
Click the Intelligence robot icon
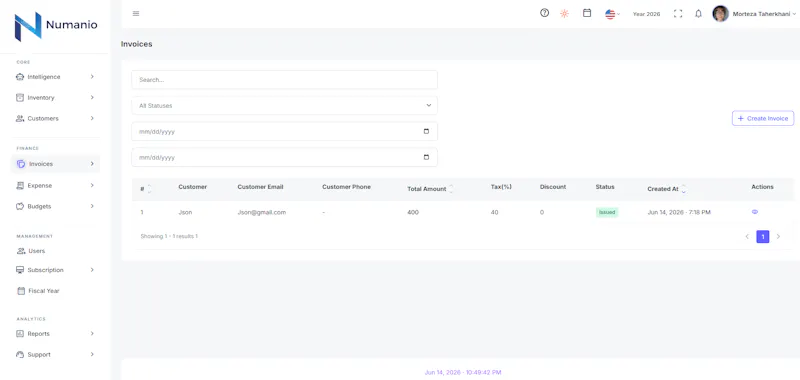point(20,77)
